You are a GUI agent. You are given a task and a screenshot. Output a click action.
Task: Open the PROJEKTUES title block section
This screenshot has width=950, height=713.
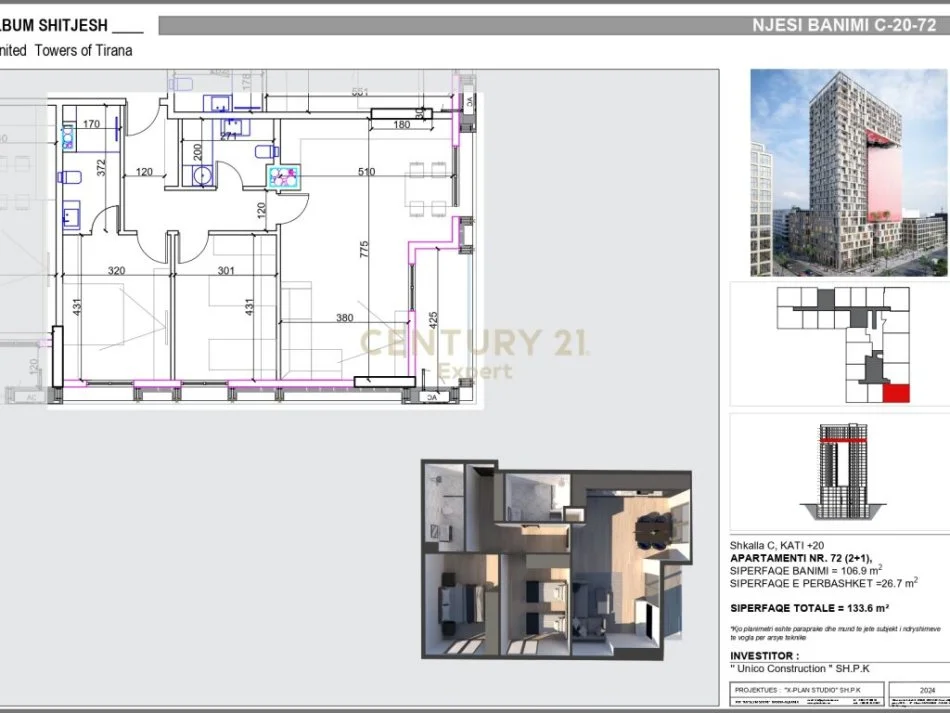pos(800,688)
